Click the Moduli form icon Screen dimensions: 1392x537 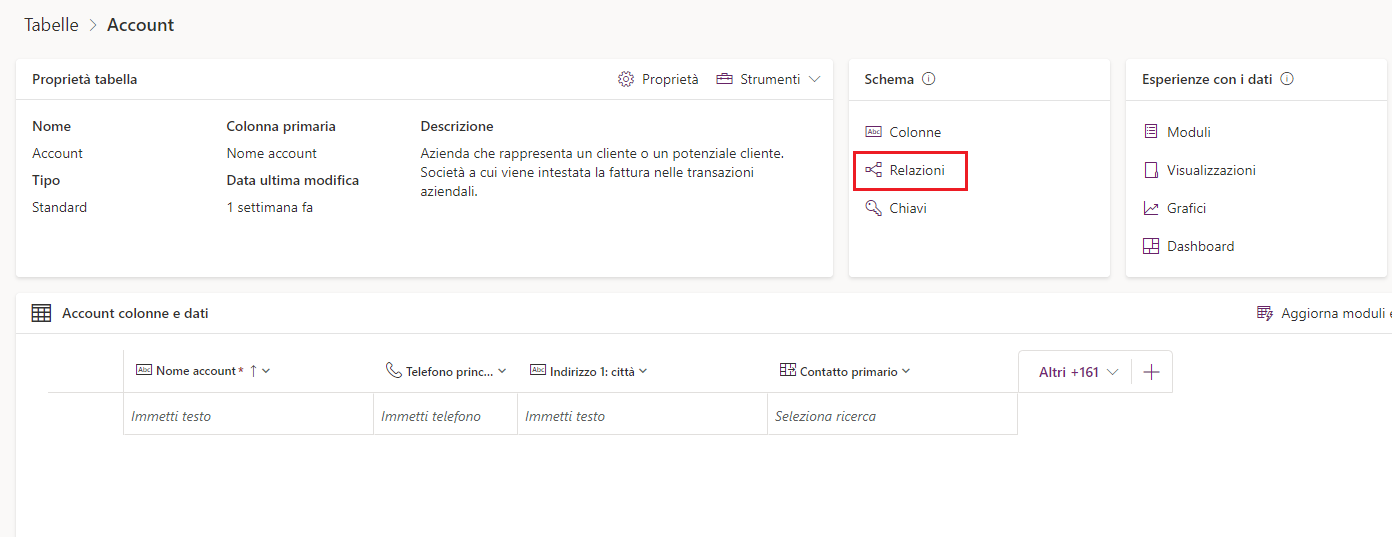(x=1151, y=132)
